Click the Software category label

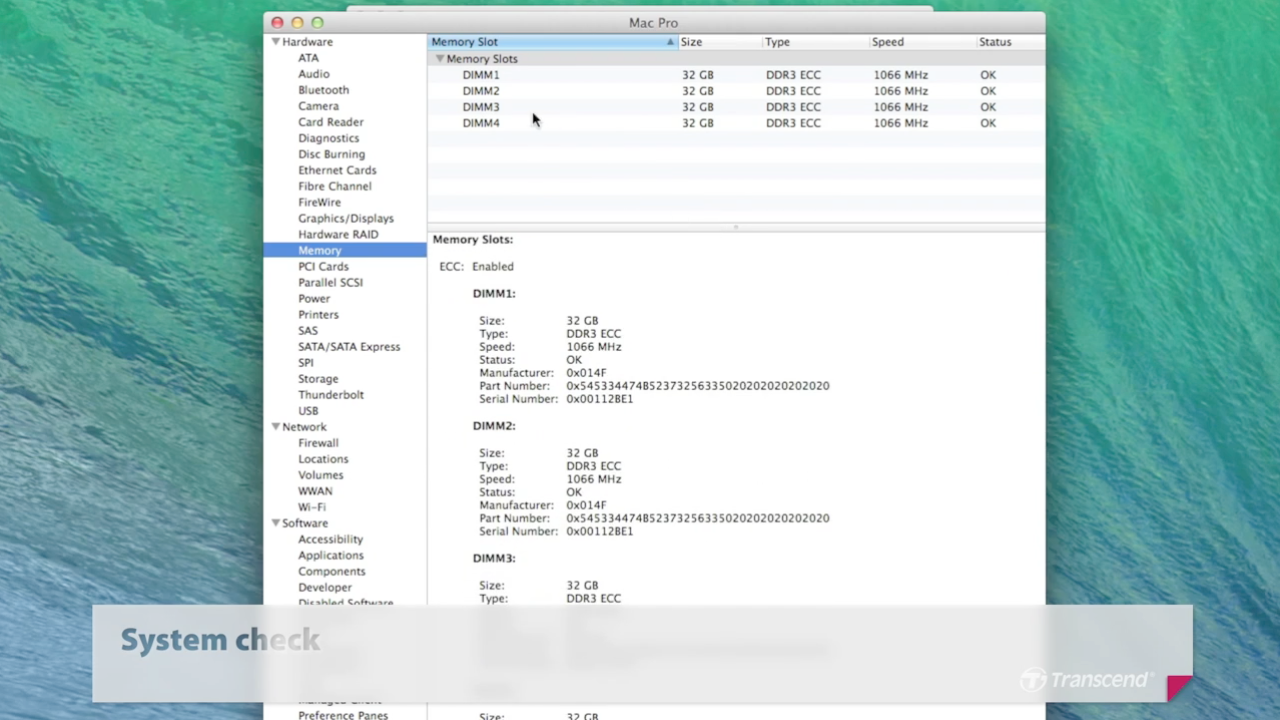pyautogui.click(x=304, y=523)
